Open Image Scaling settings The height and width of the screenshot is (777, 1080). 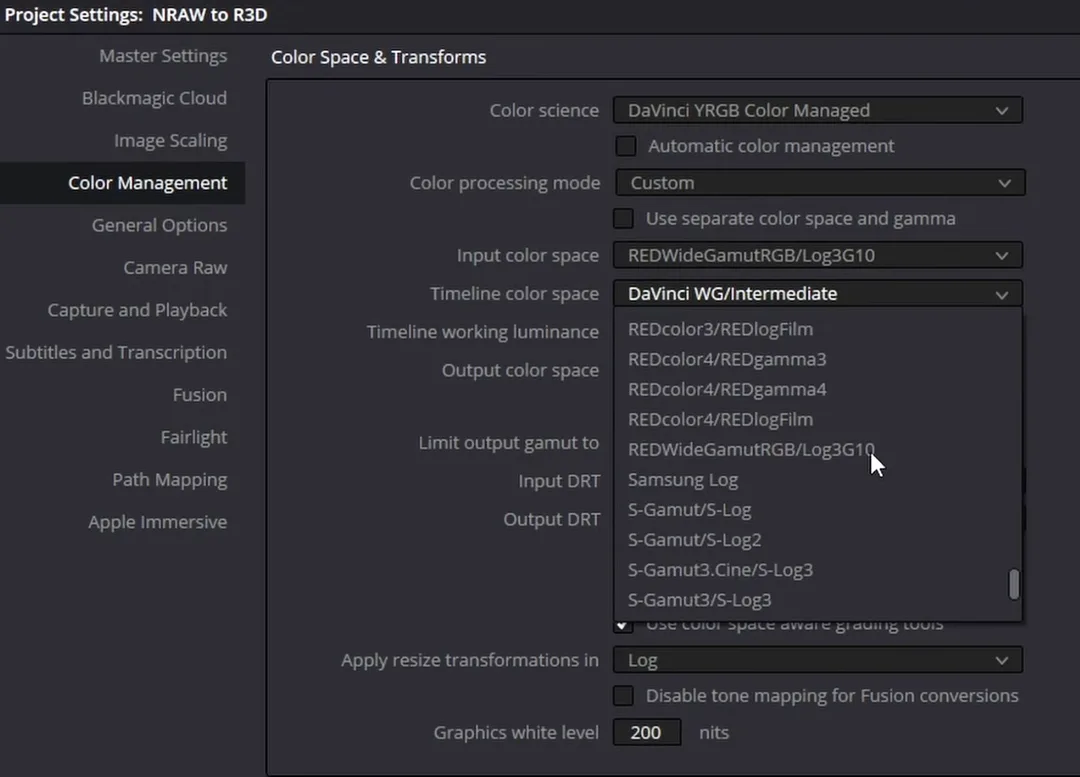170,141
